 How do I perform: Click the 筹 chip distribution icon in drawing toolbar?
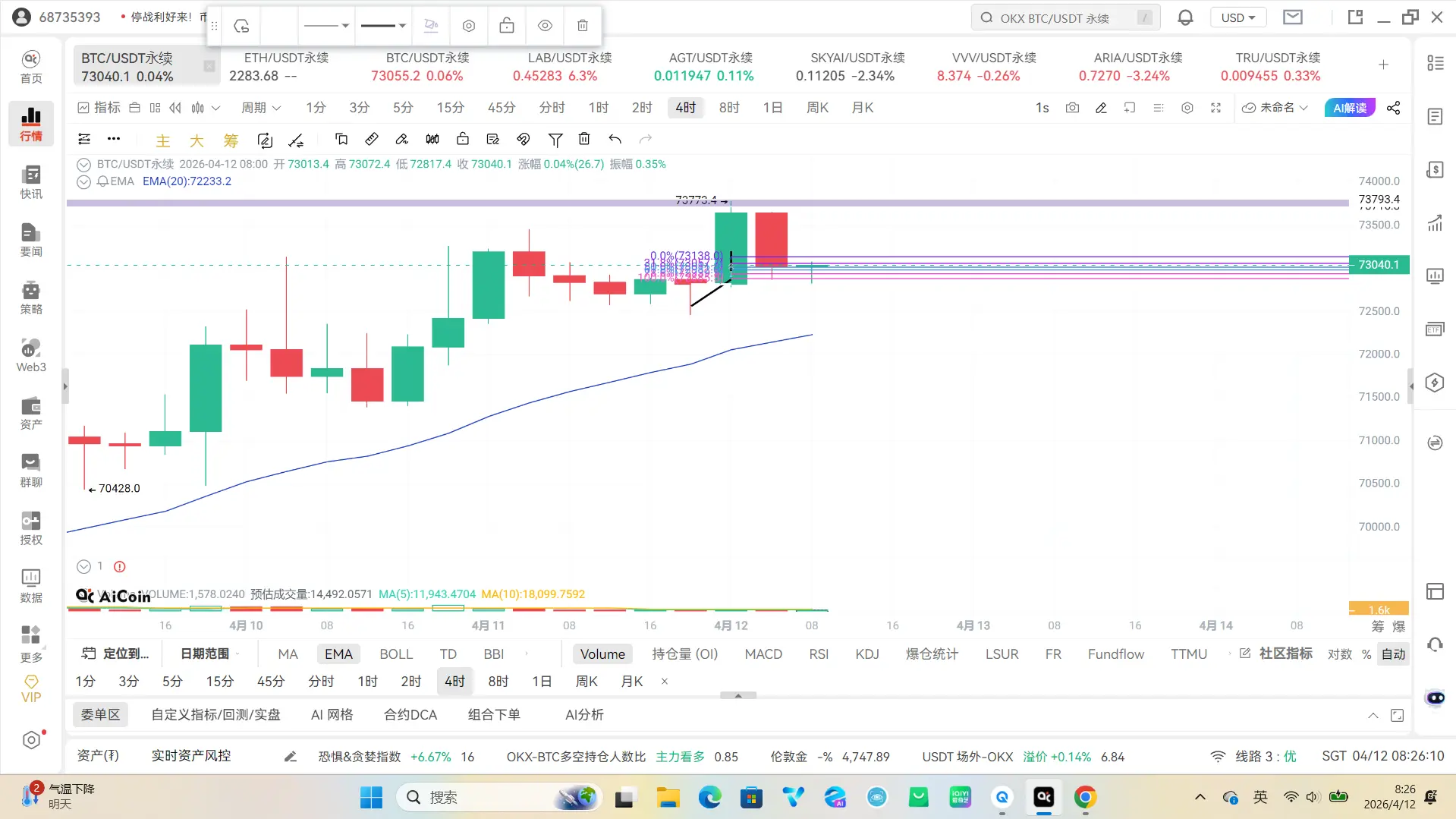[x=231, y=140]
